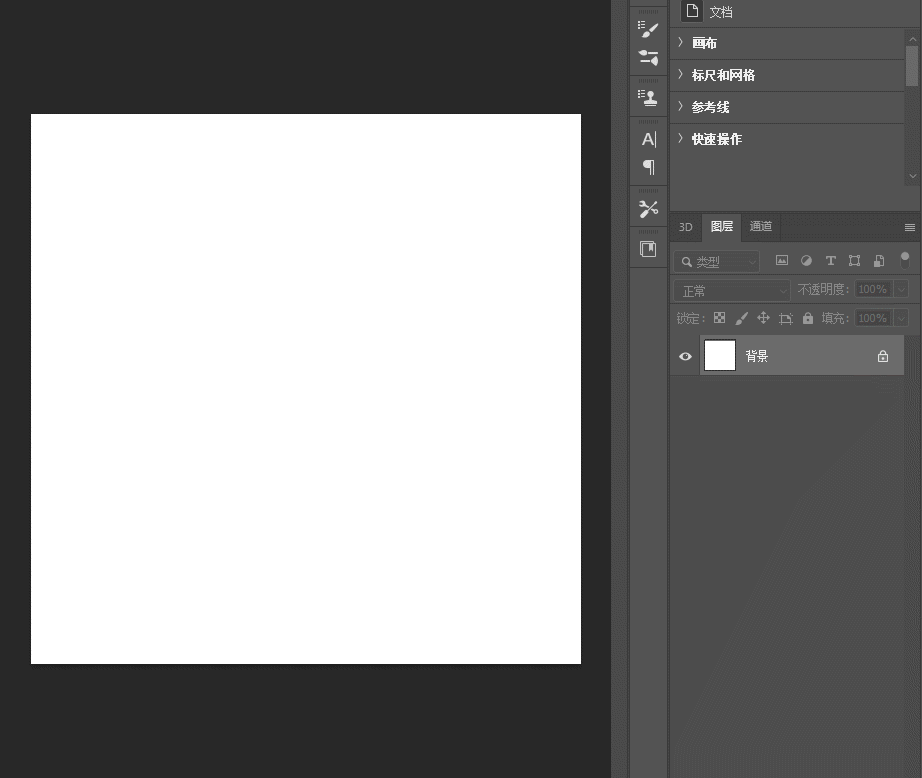Screen dimensions: 922x778
Task: Filter layers by type layers (T icon)
Action: pyautogui.click(x=830, y=261)
